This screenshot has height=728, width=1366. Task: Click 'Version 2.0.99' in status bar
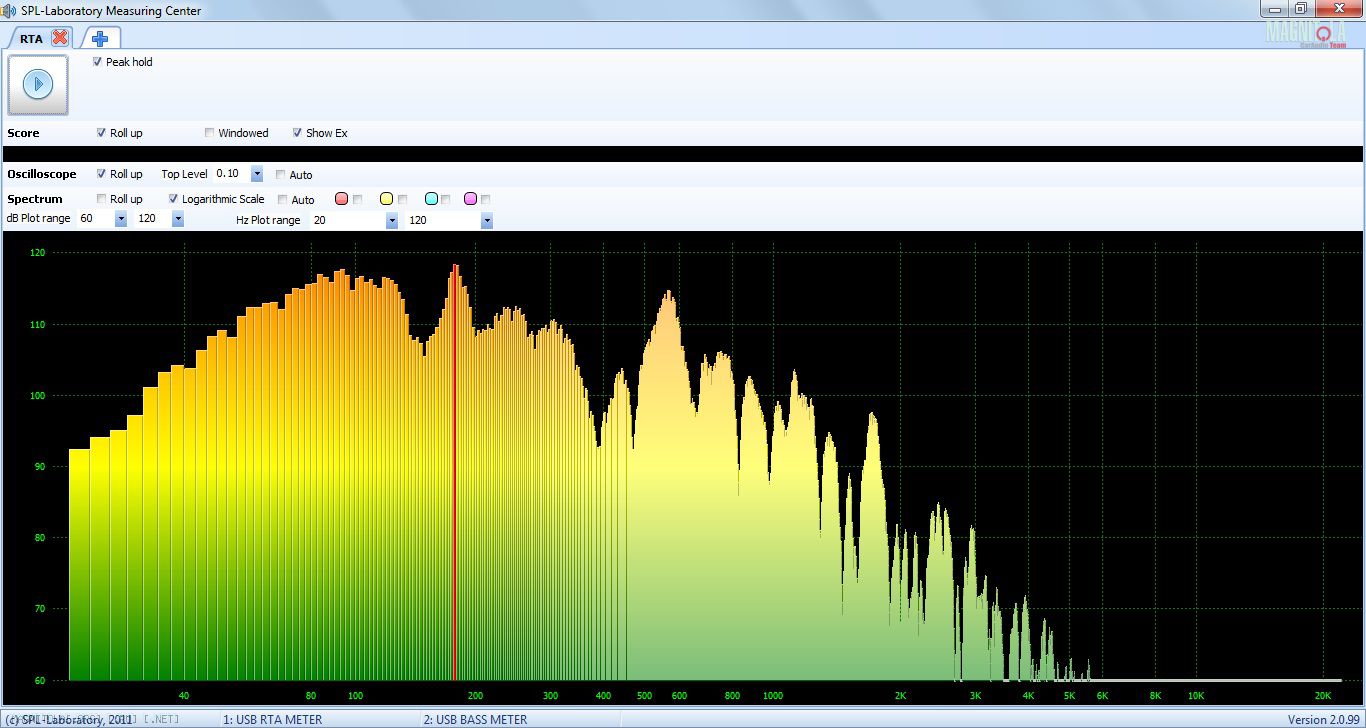pyautogui.click(x=1323, y=719)
